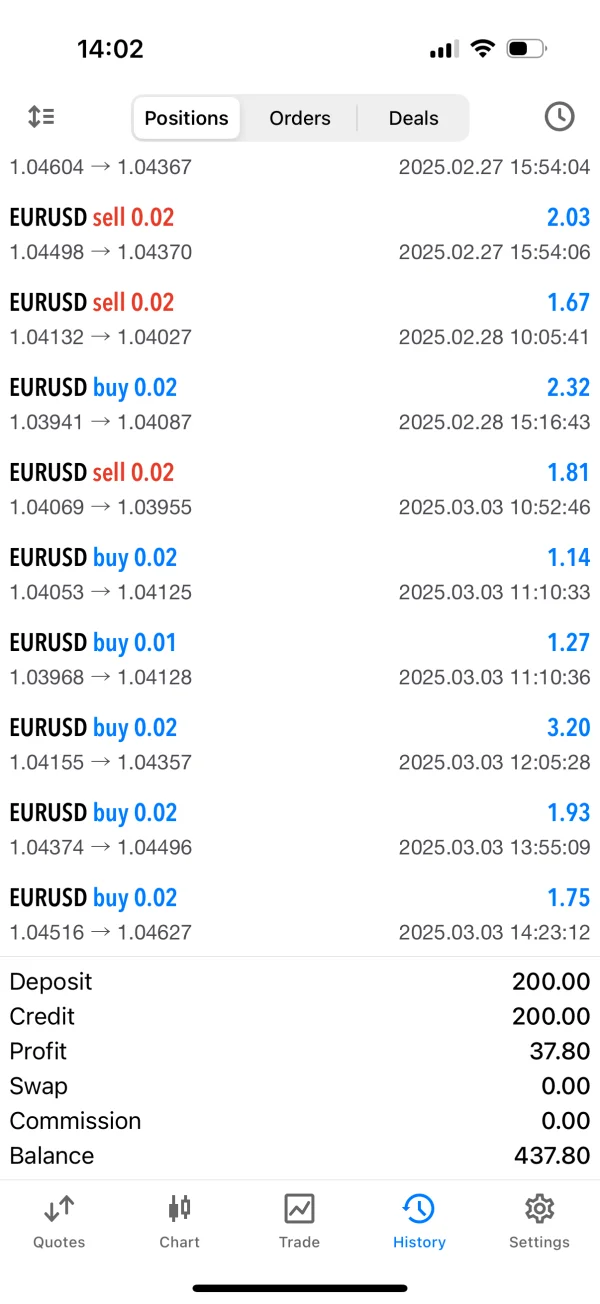Open the Chart candlestick icon
Image resolution: width=600 pixels, height=1304 pixels.
(x=179, y=1210)
